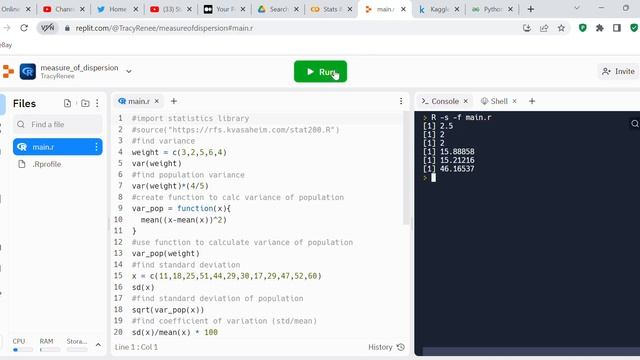Create a new folder in Files
This screenshot has height=360, width=640.
[x=85, y=103]
